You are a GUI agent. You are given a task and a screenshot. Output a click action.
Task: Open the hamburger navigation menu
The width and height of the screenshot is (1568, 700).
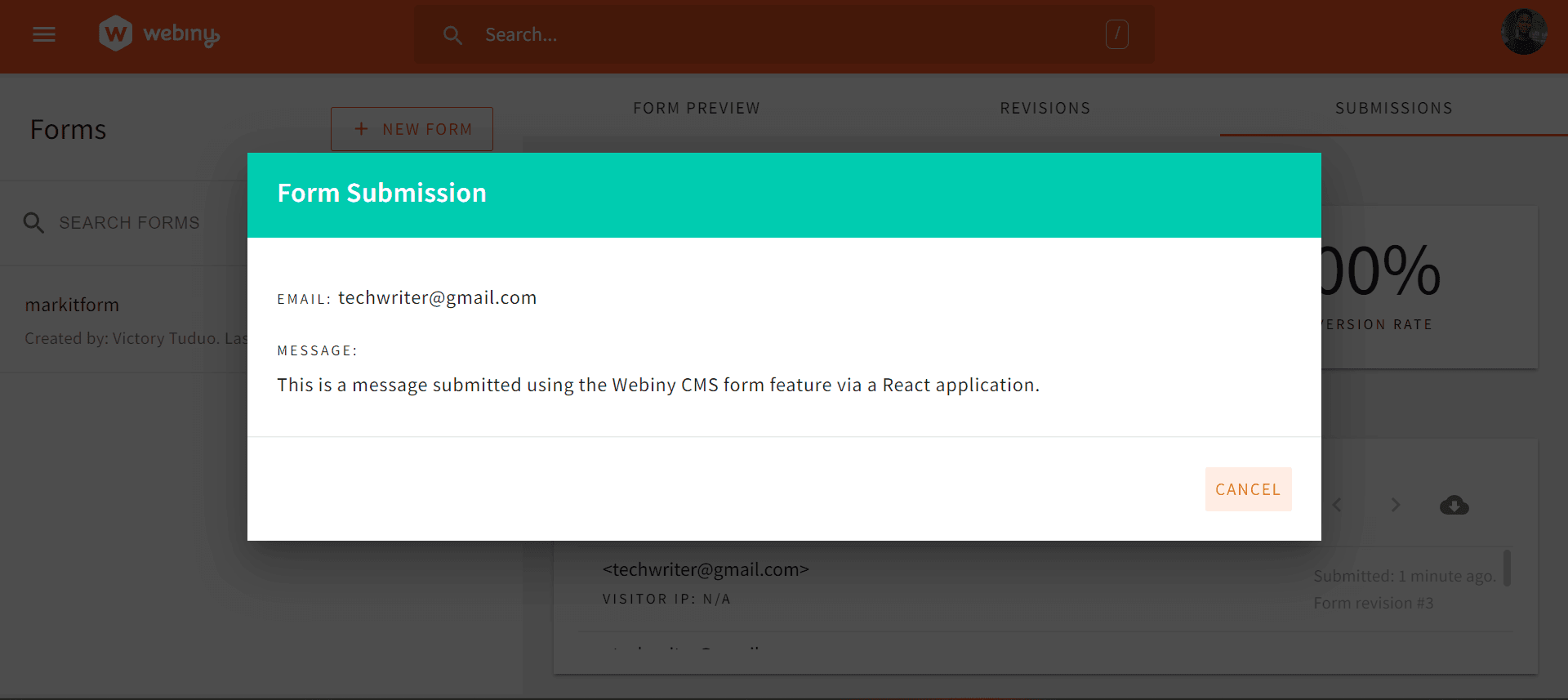coord(44,34)
